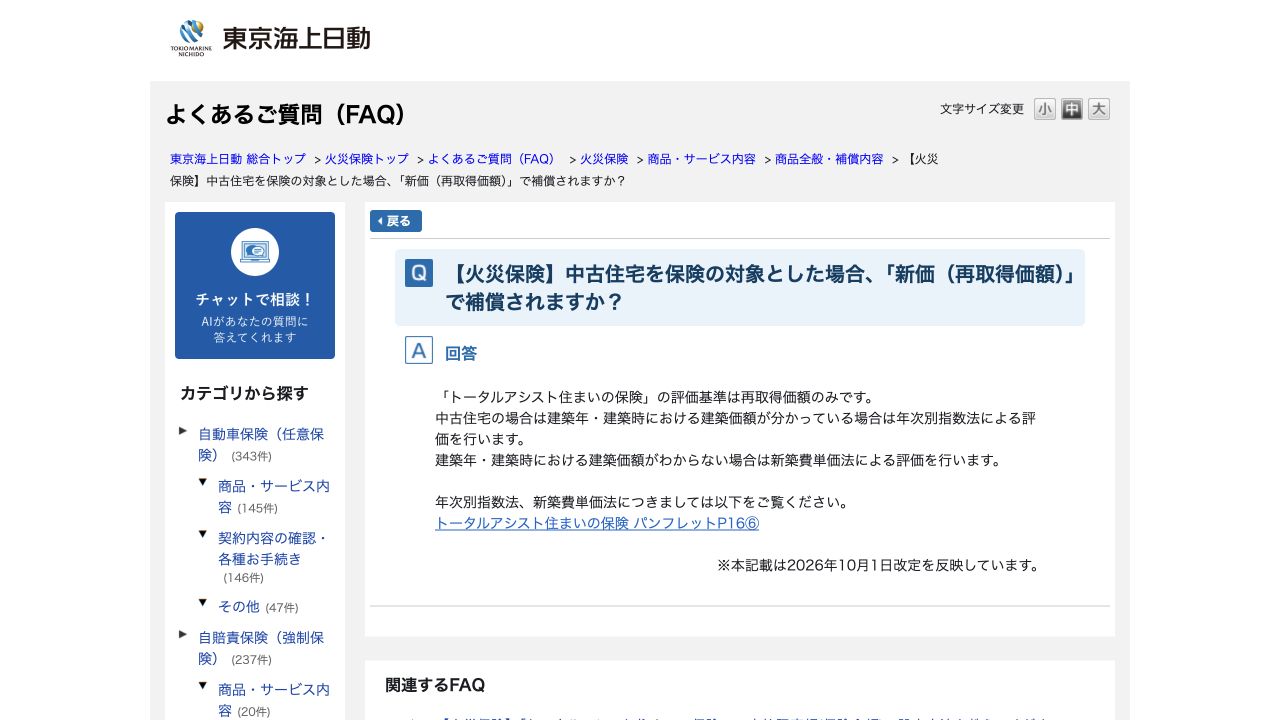This screenshot has width=1280, height=720.
Task: Expand arrow beside 自賠責保険（強制保険）
Action: 183,633
